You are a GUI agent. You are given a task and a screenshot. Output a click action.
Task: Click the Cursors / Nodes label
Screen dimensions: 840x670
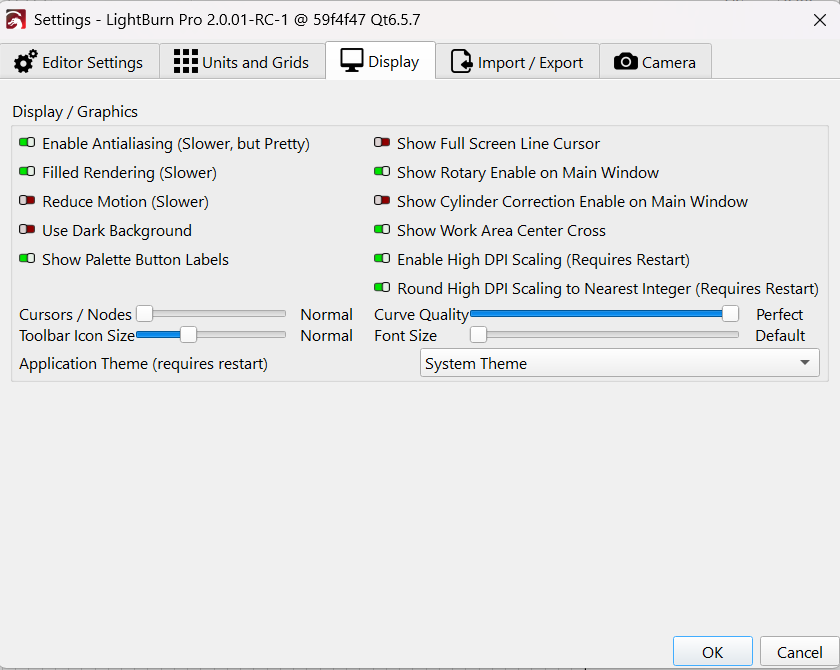click(x=76, y=314)
